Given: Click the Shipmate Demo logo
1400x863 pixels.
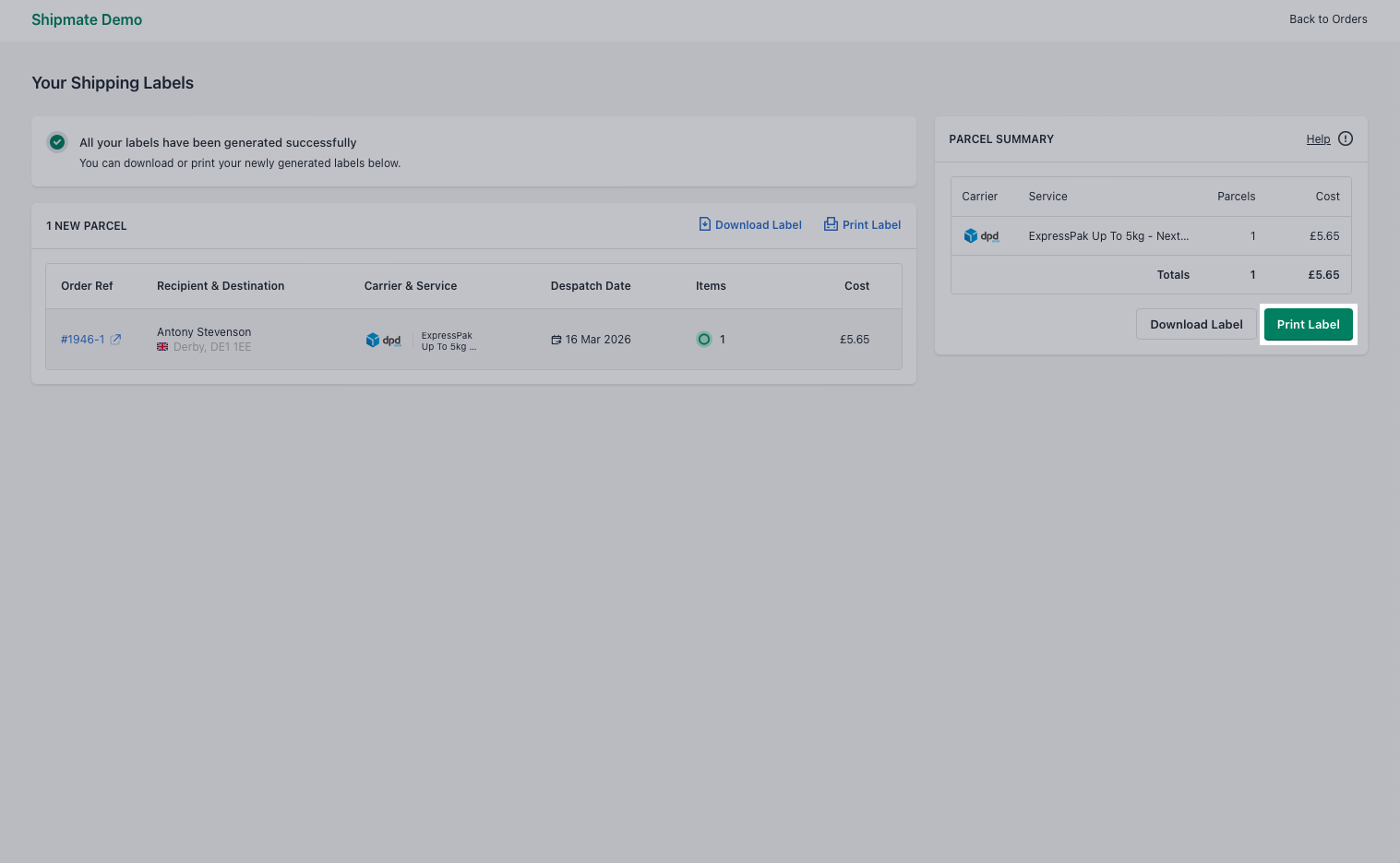Looking at the screenshot, I should pyautogui.click(x=87, y=20).
